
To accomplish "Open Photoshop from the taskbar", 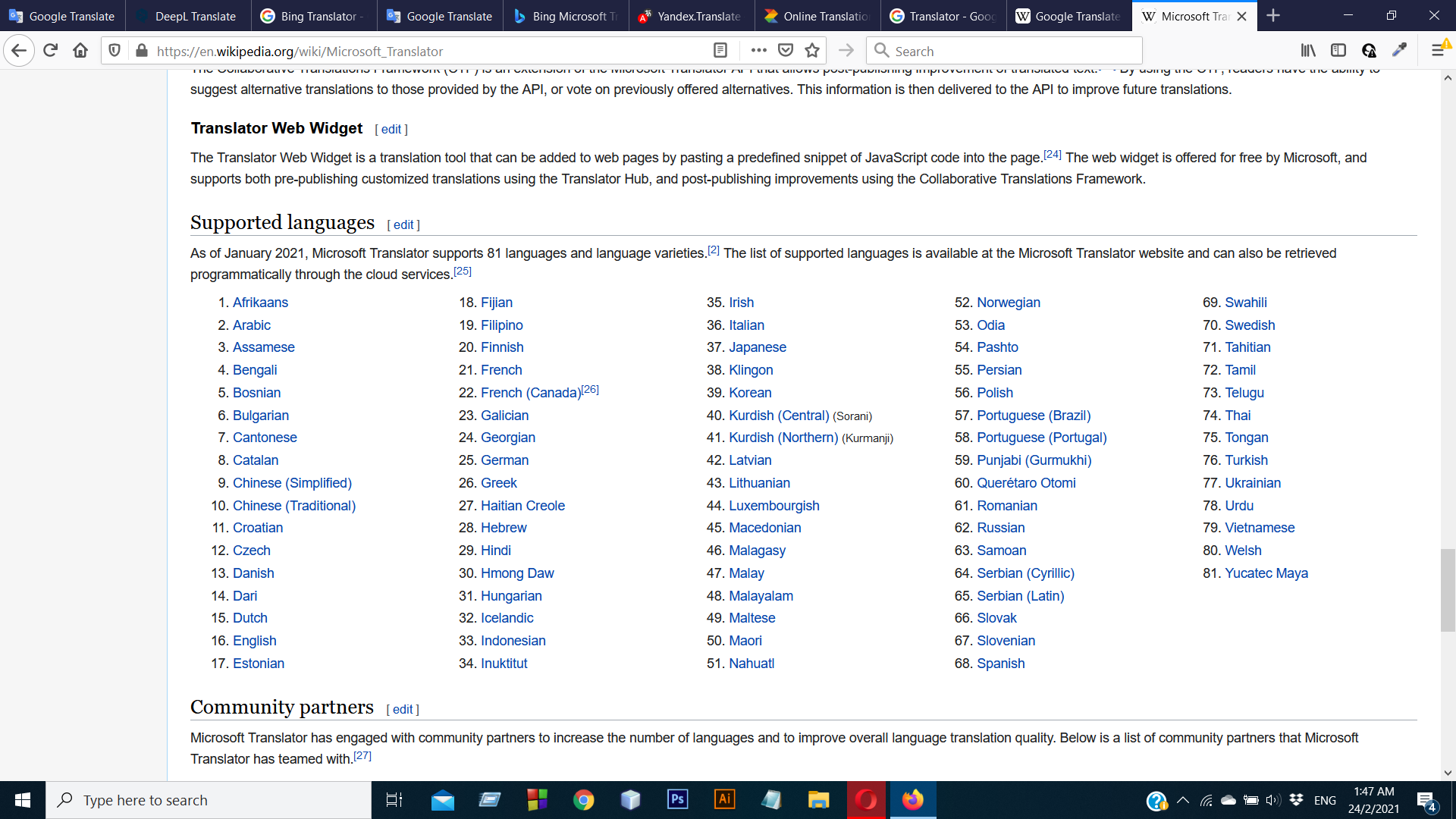I will [677, 800].
